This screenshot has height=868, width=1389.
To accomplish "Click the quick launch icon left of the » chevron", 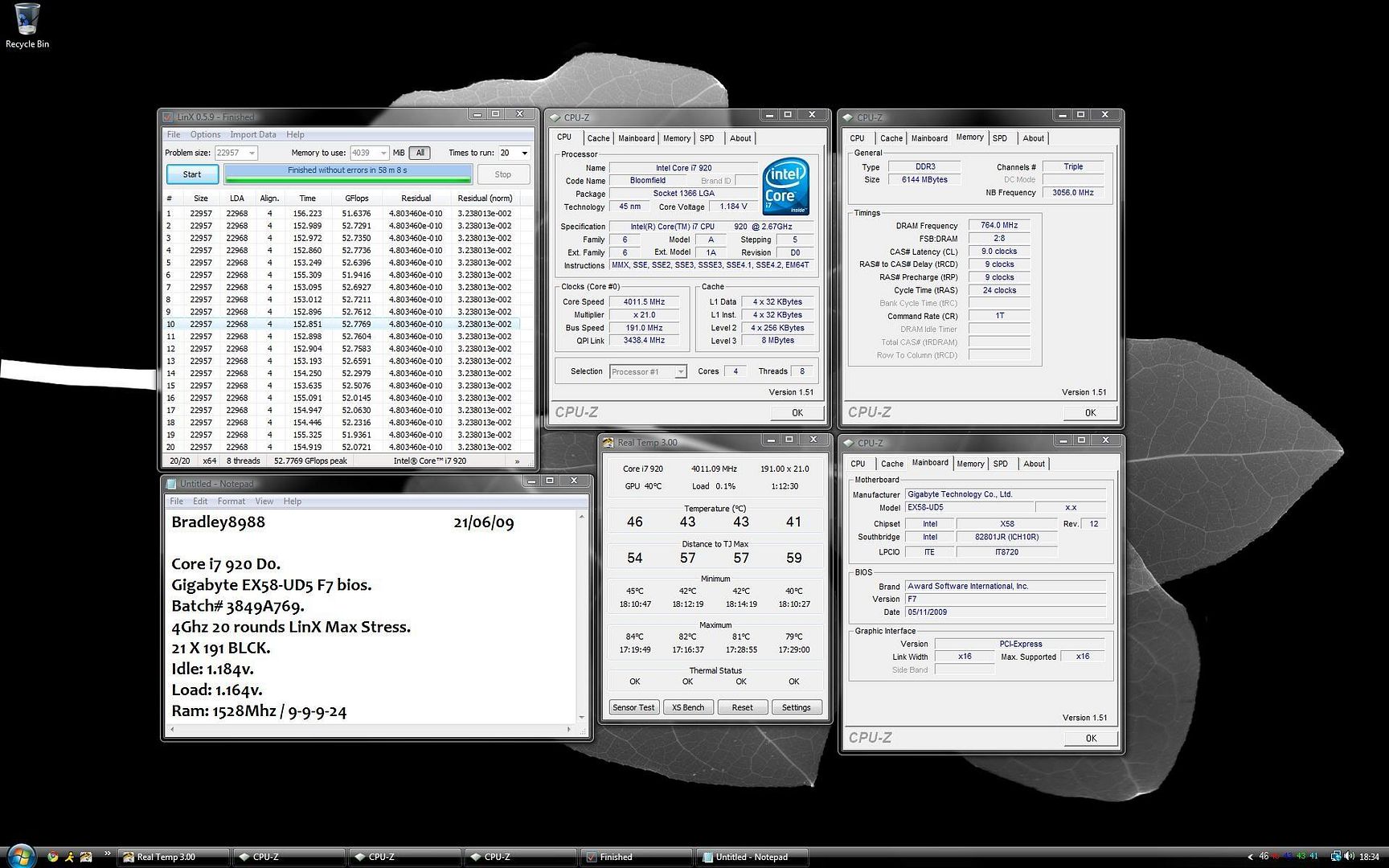I will (x=86, y=857).
